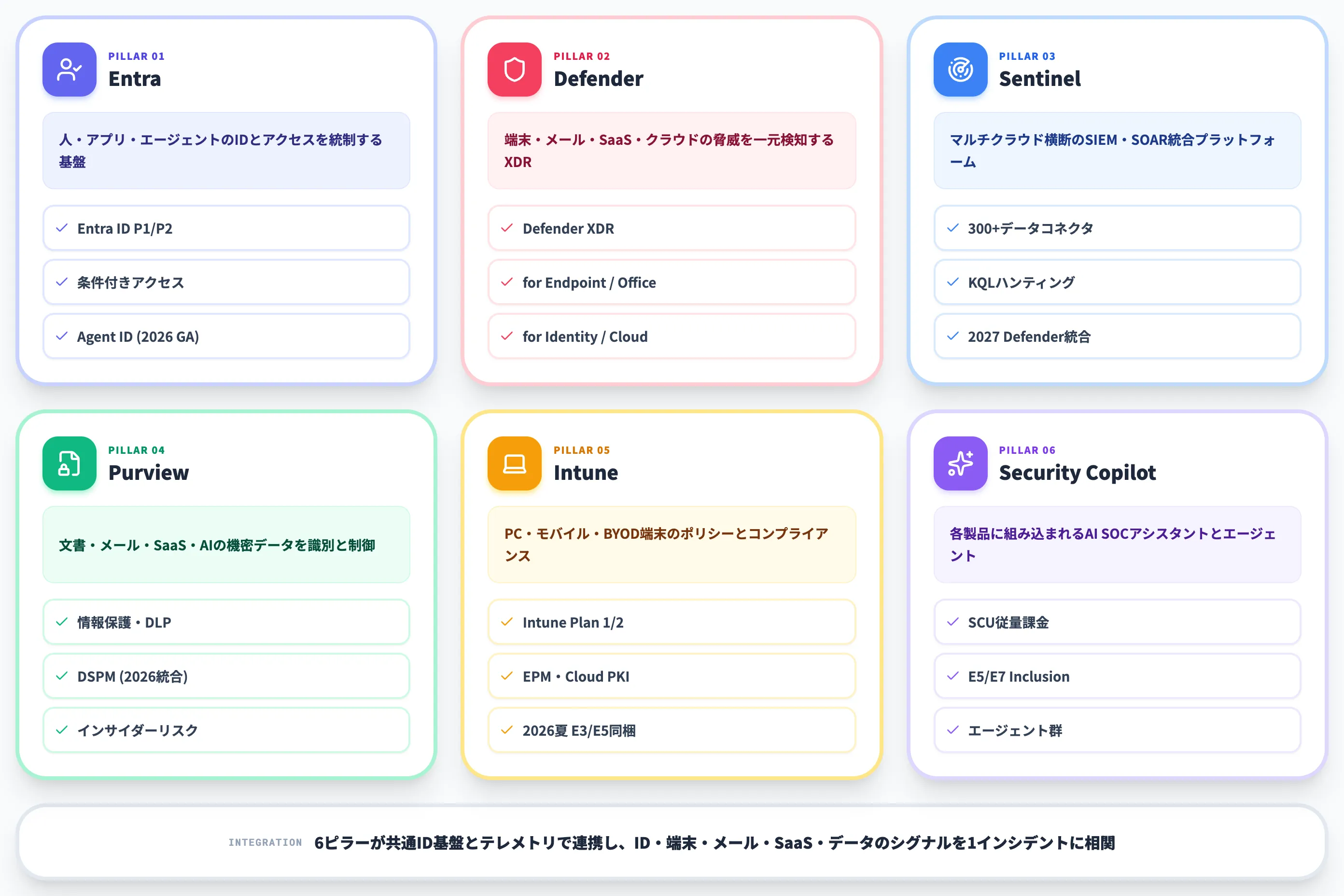
Task: Select the Agent ID (2026 GA) item
Action: pyautogui.click(x=226, y=336)
